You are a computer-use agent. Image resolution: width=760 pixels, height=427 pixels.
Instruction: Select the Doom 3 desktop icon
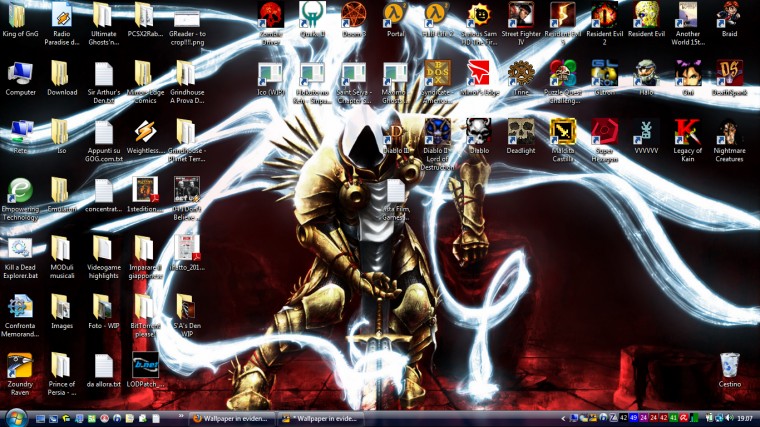coord(354,15)
